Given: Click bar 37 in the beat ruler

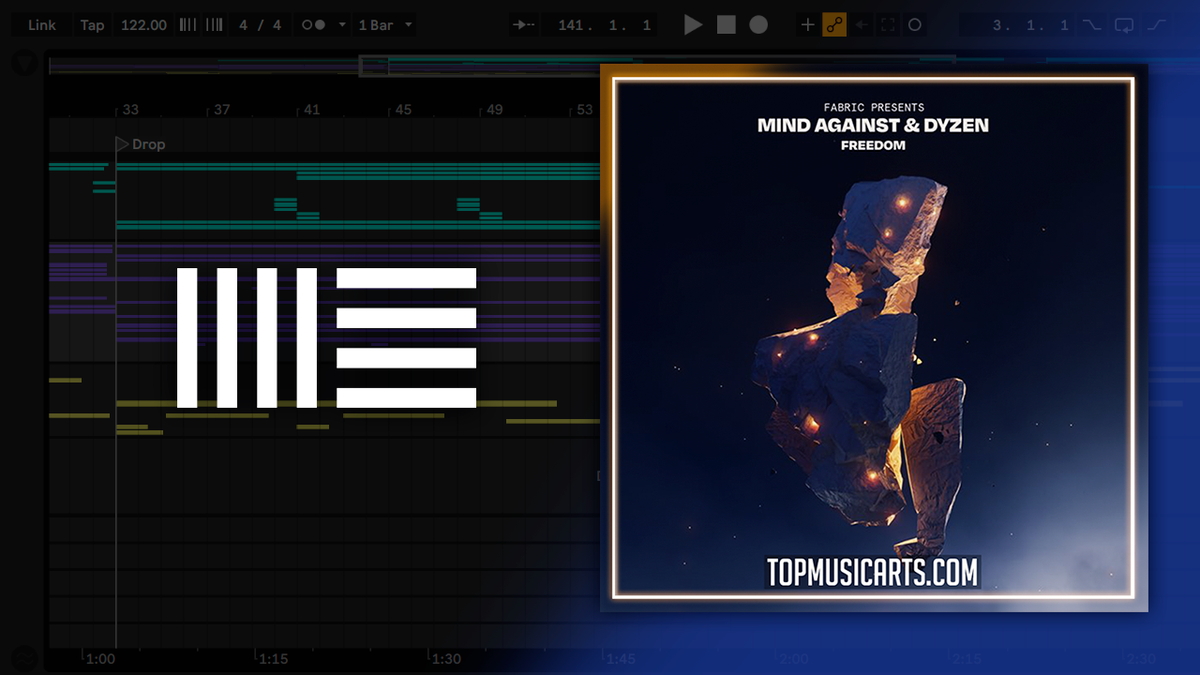Looking at the screenshot, I should 221,110.
